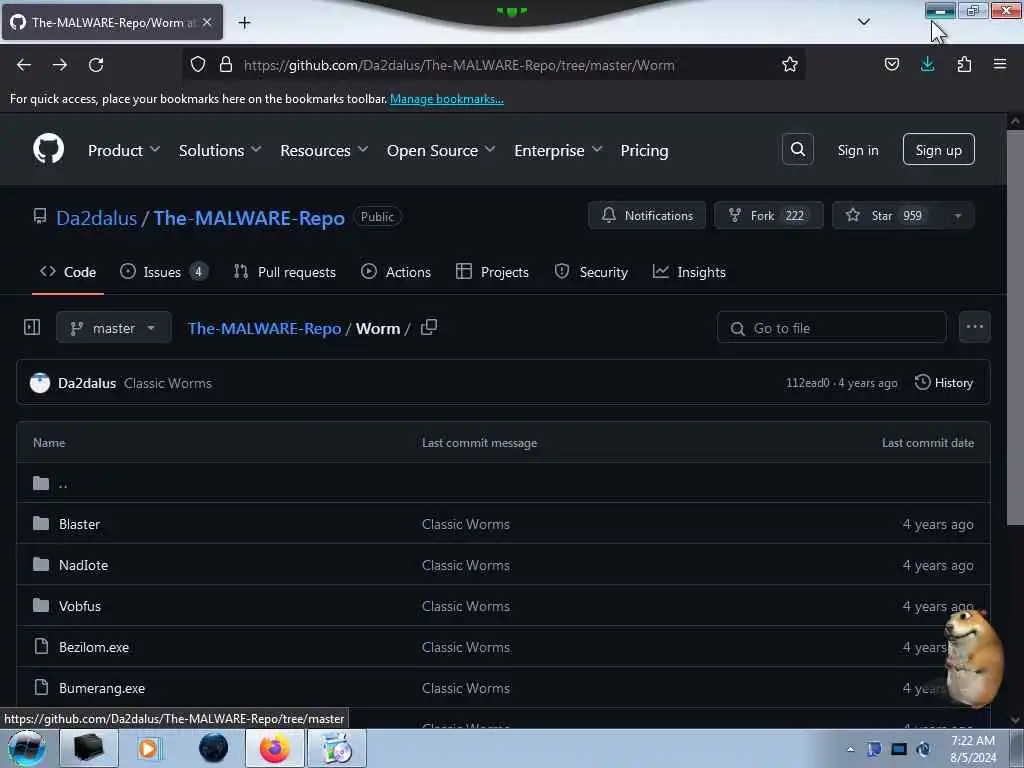Click the browser address bar URL

459,65
